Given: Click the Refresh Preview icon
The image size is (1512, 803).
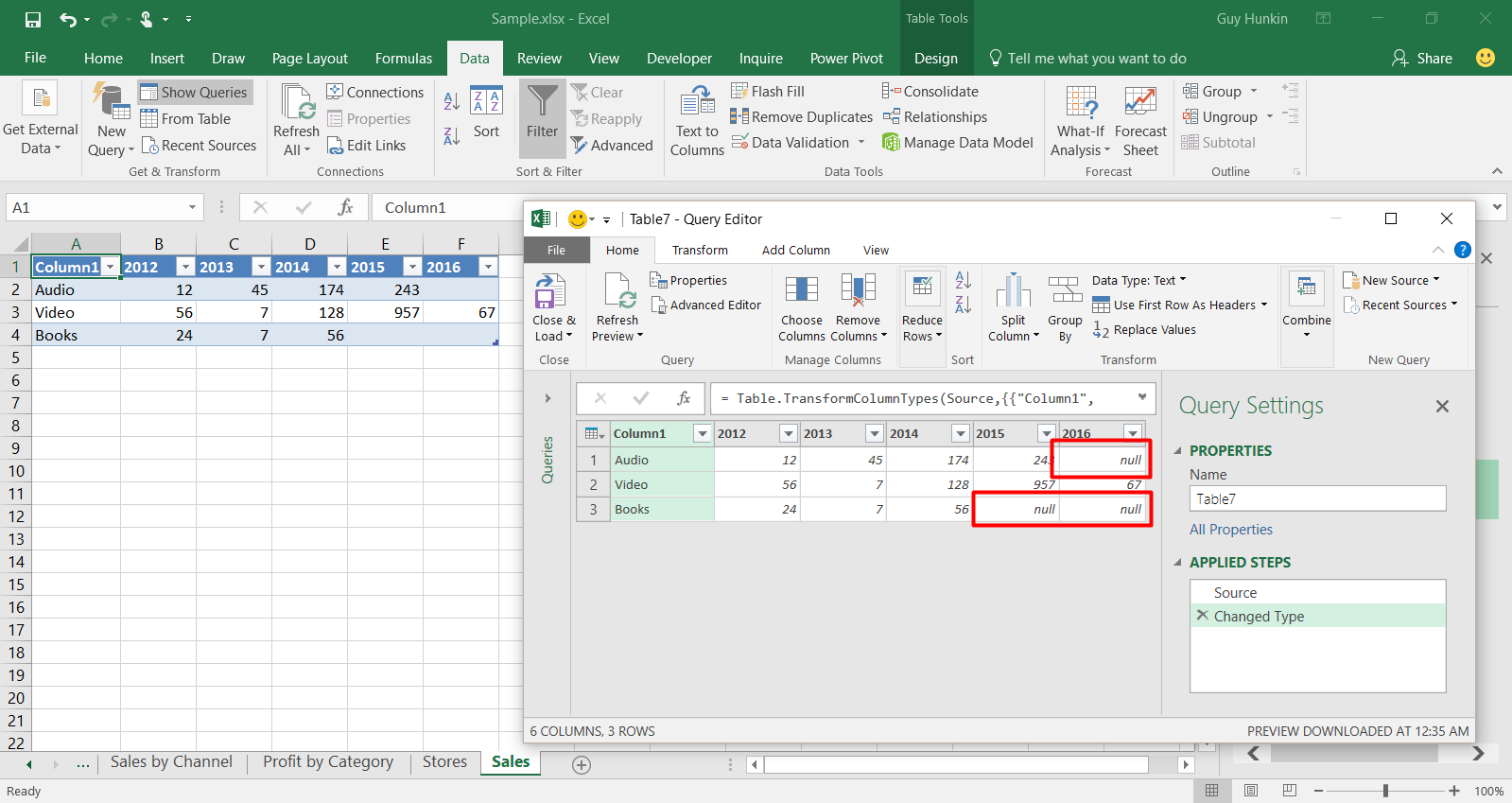Looking at the screenshot, I should click(617, 292).
